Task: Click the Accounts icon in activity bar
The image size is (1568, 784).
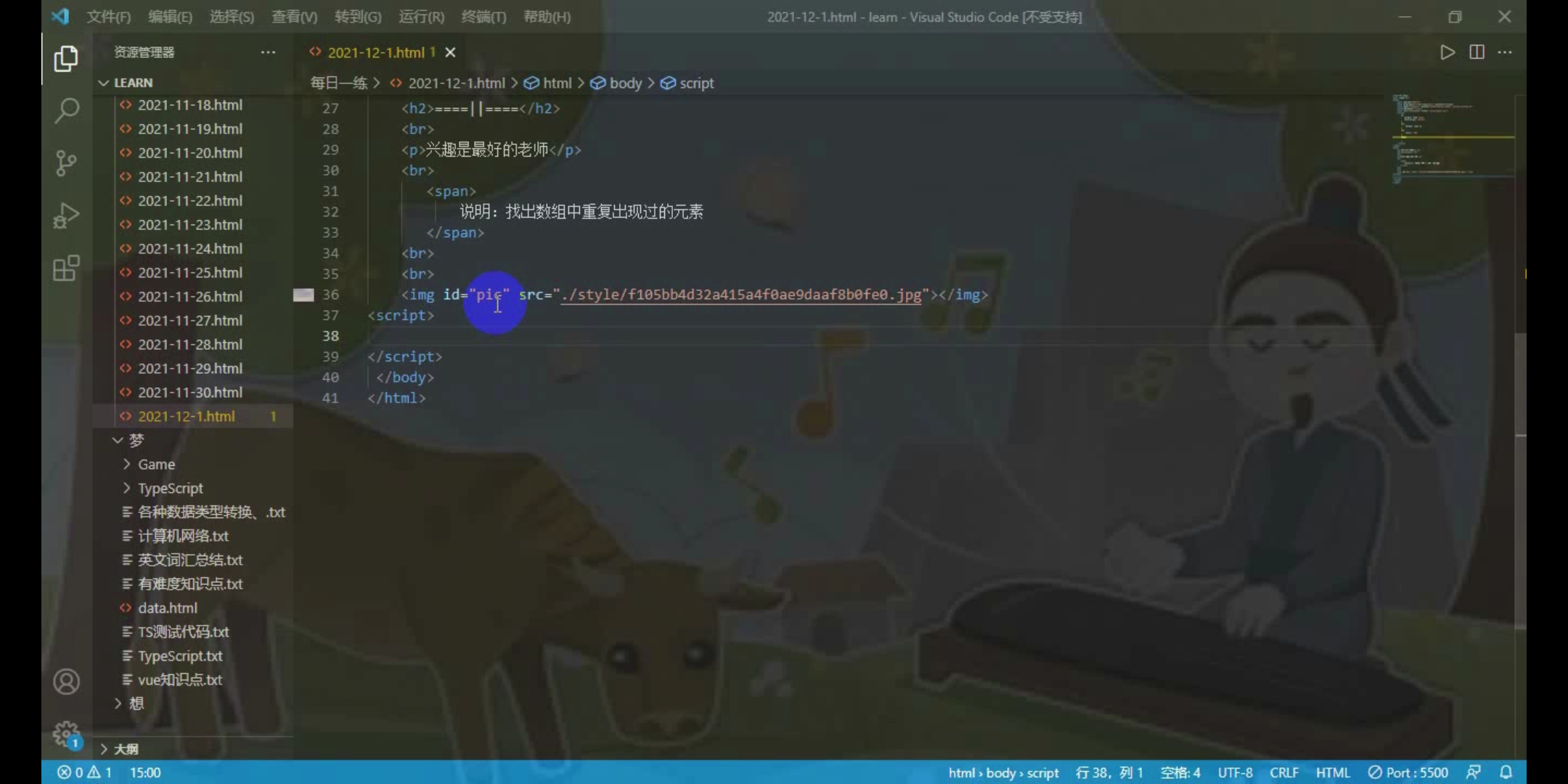Action: tap(66, 681)
